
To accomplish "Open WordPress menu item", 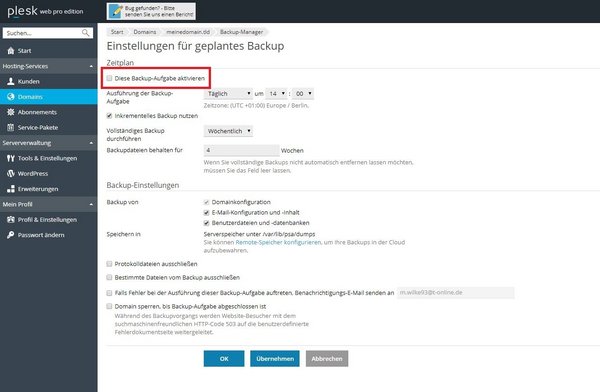I will coord(49,173).
